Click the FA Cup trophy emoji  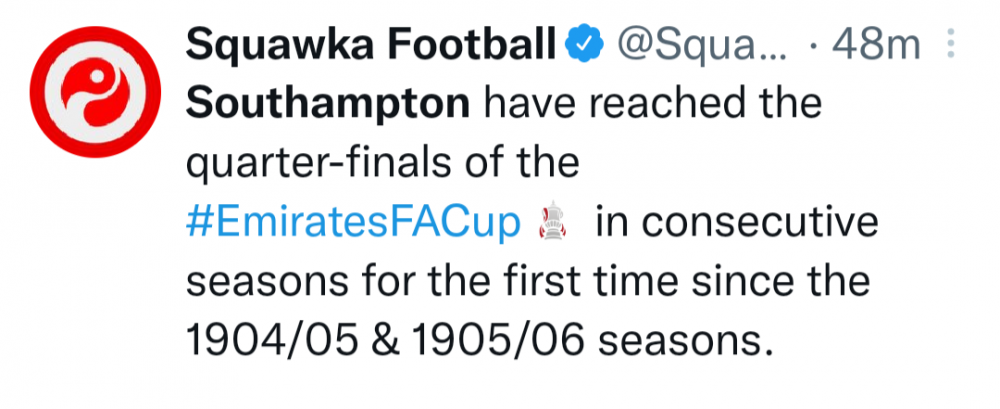point(553,222)
